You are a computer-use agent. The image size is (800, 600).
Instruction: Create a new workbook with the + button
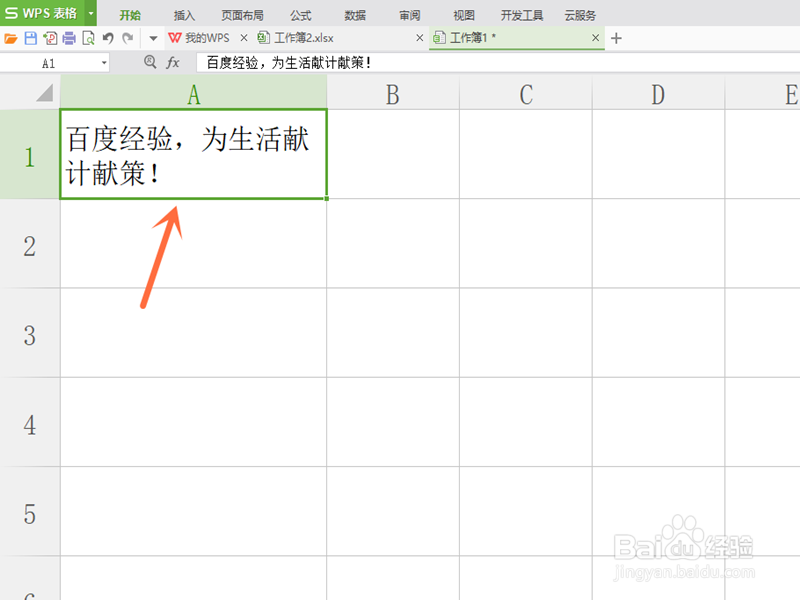coord(615,36)
